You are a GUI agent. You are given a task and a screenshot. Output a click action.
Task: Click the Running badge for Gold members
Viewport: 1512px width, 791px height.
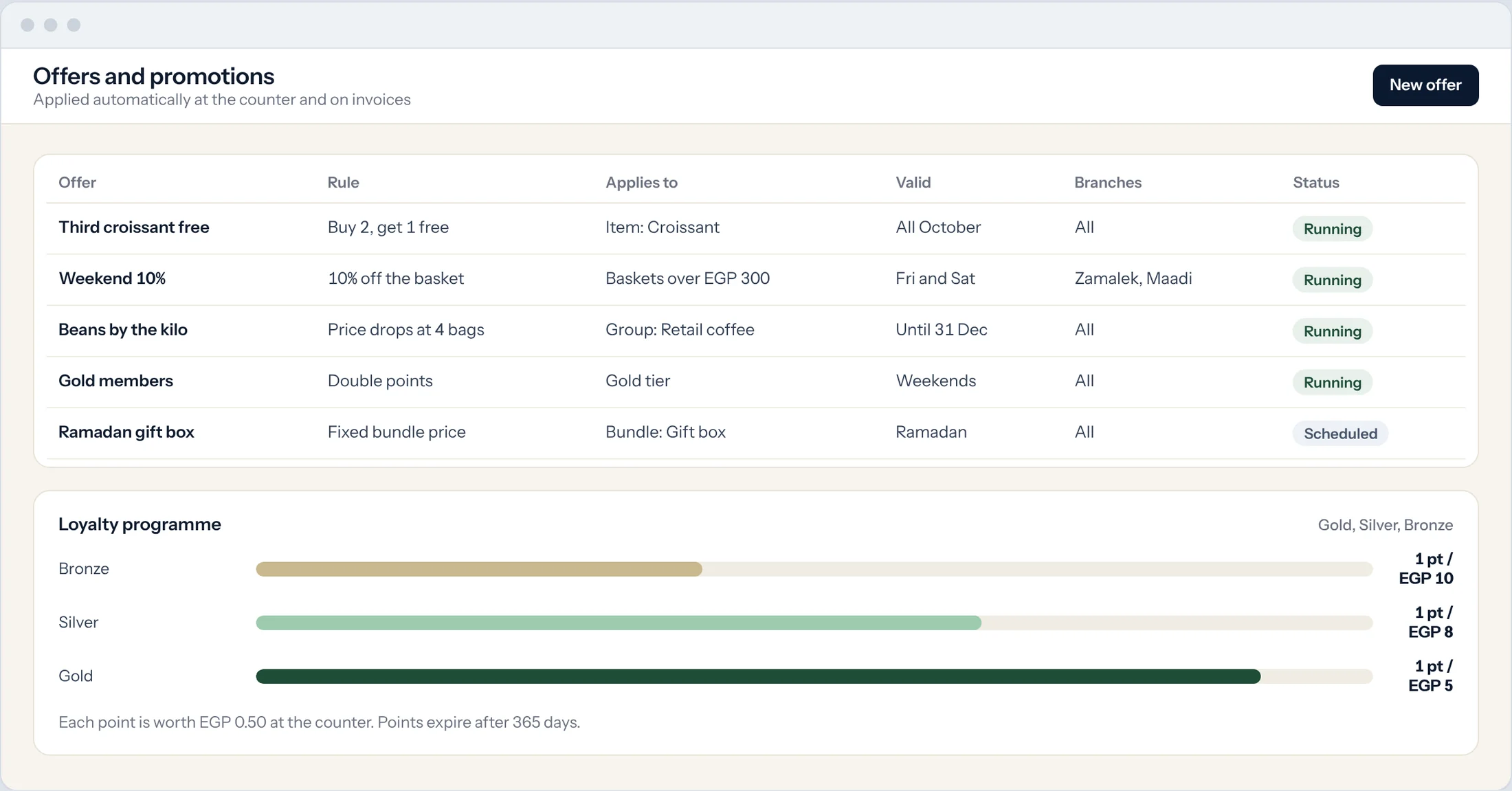pyautogui.click(x=1332, y=382)
